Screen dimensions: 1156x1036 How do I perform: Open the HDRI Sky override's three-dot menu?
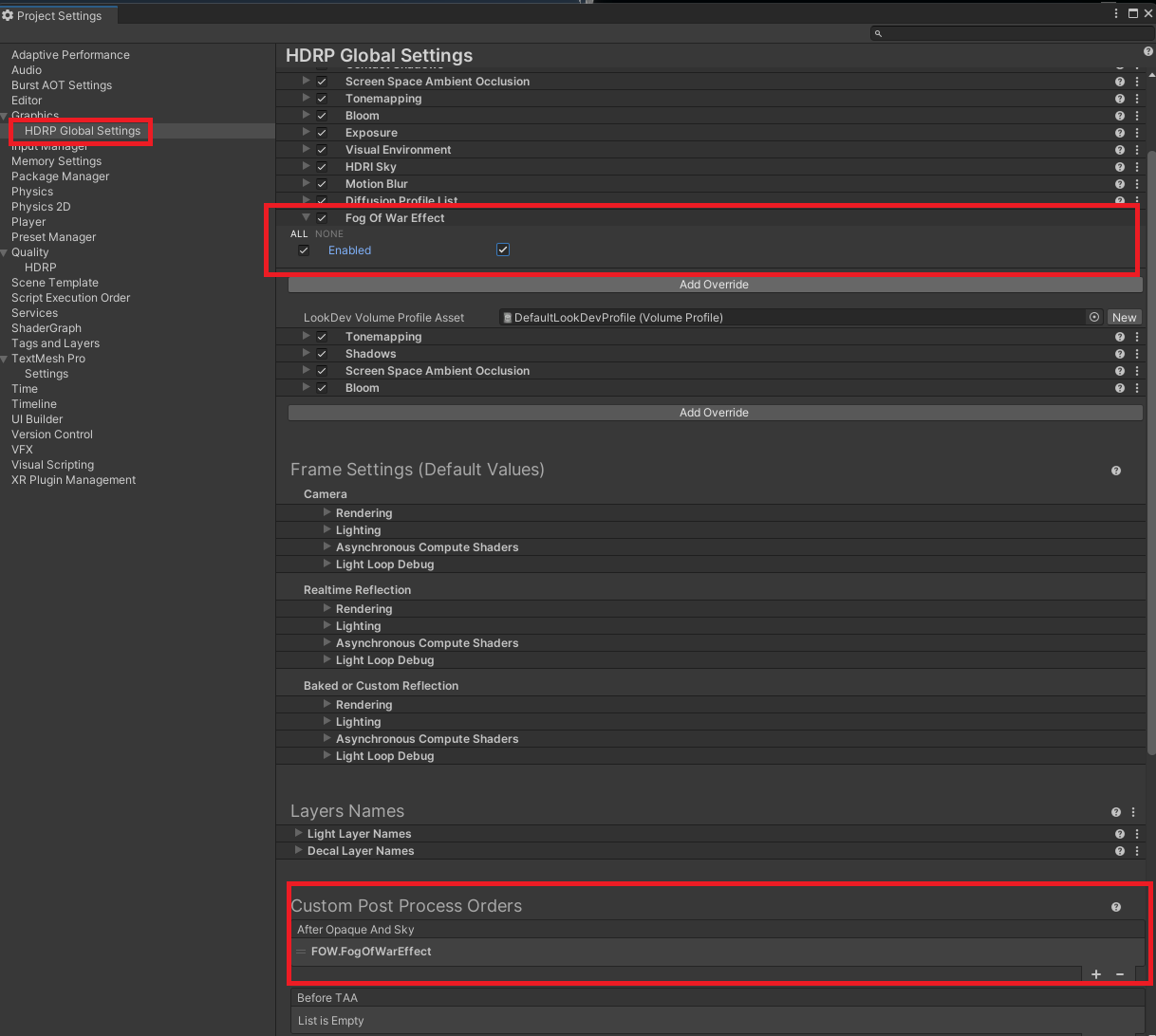[1137, 167]
